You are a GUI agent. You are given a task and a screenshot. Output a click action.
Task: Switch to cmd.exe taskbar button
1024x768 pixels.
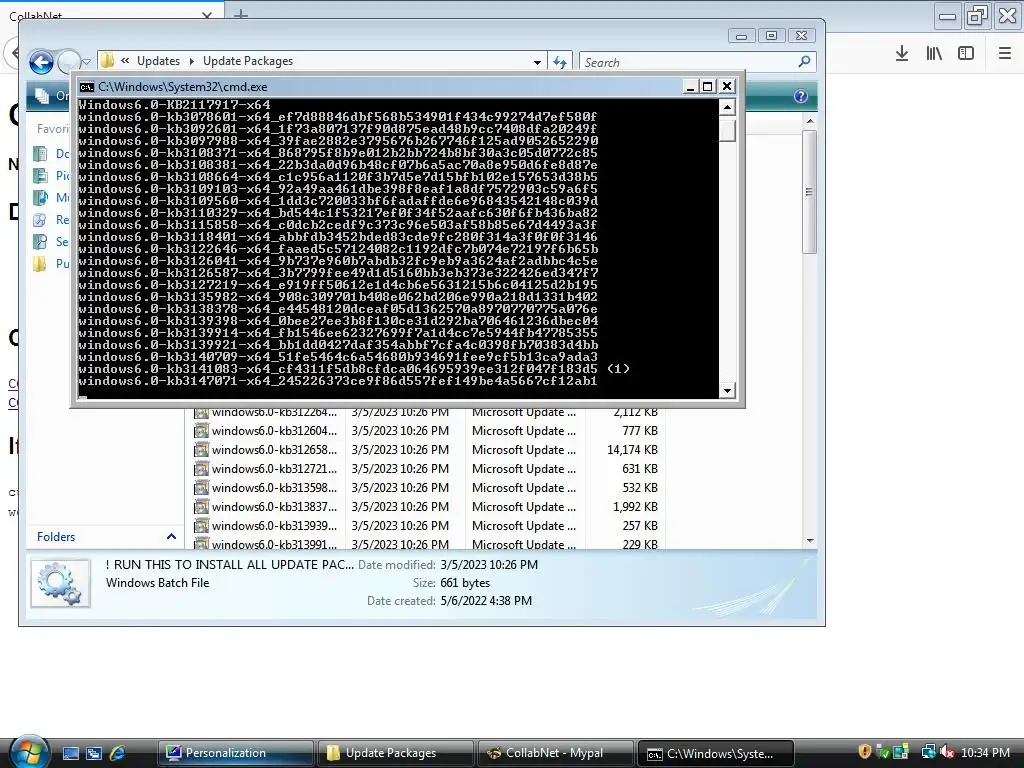tap(715, 753)
